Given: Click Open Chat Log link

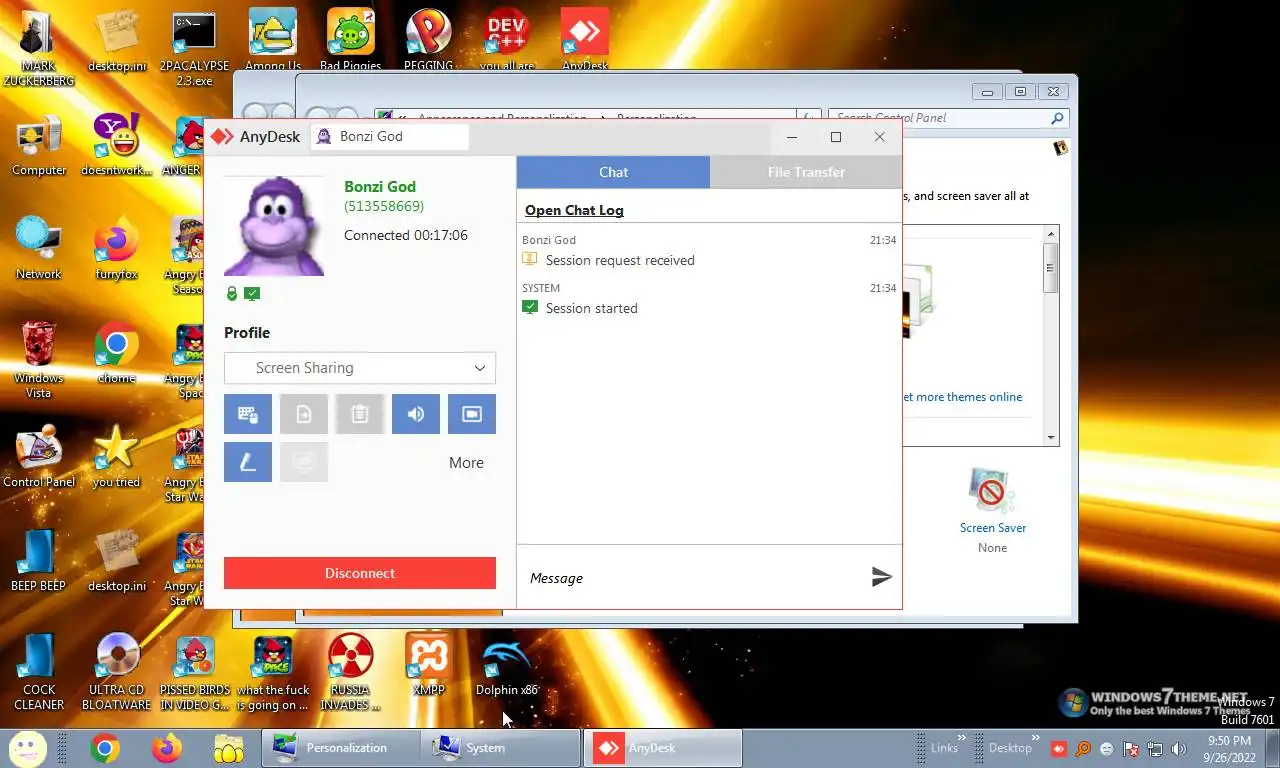Looking at the screenshot, I should click(574, 210).
